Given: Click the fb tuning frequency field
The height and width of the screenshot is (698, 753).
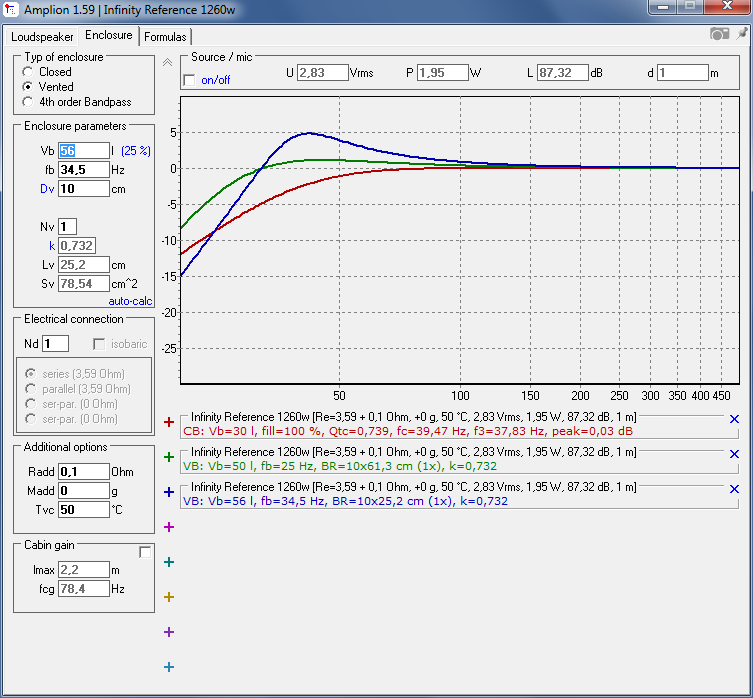Looking at the screenshot, I should [84, 170].
